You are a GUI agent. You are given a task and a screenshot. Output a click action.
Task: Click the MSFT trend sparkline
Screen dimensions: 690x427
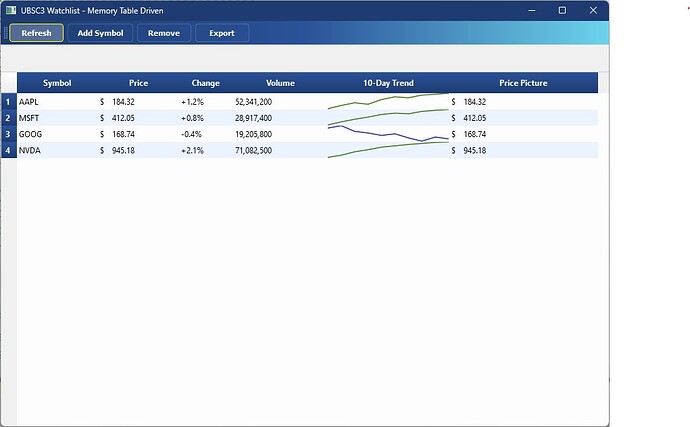(388, 117)
